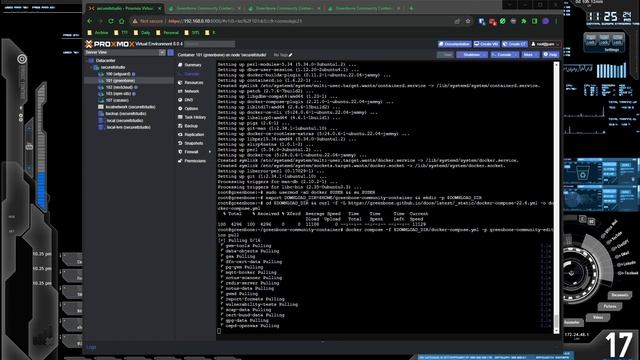Open Task History in container menu
The height and width of the screenshot is (360, 640).
(x=195, y=118)
